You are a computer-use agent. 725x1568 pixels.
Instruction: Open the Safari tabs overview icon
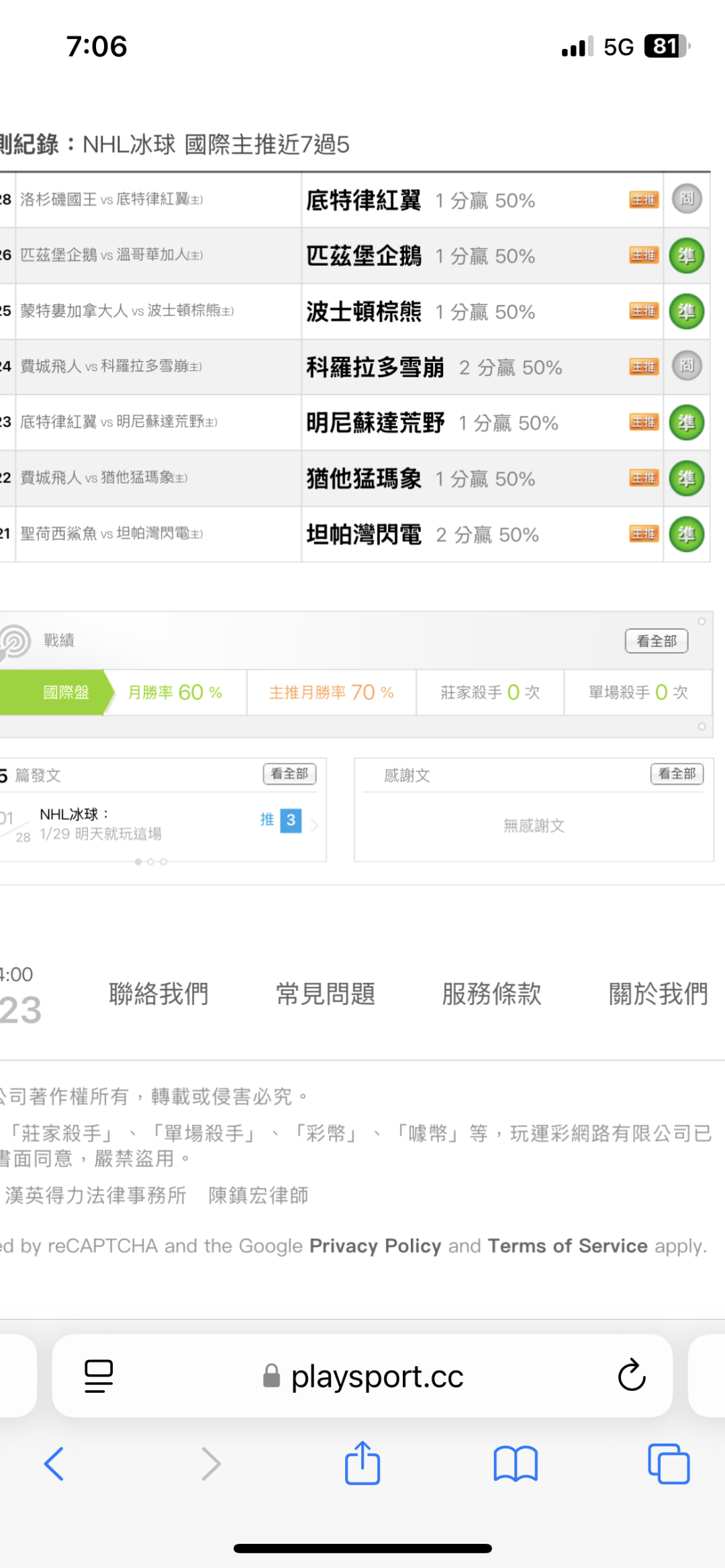tap(668, 1463)
